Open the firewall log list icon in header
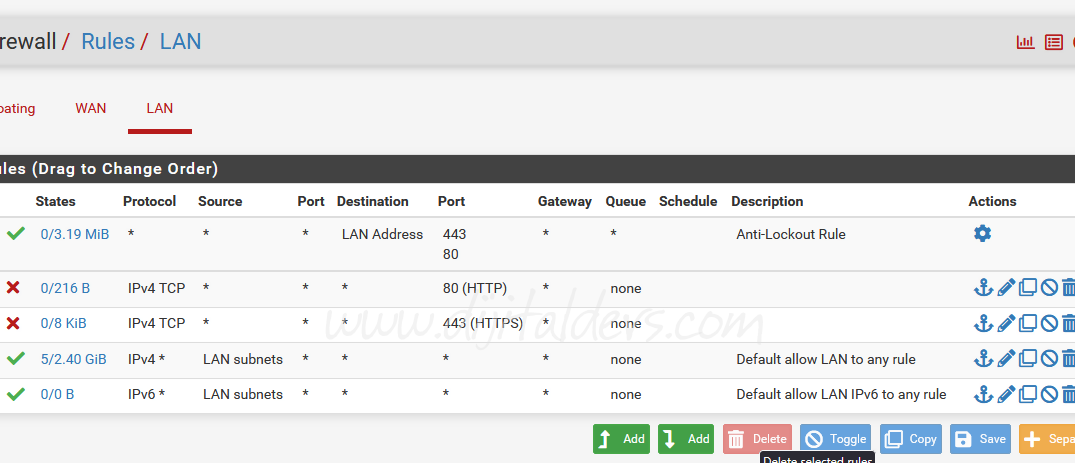Screen dimensions: 1075x463 point(1053,42)
